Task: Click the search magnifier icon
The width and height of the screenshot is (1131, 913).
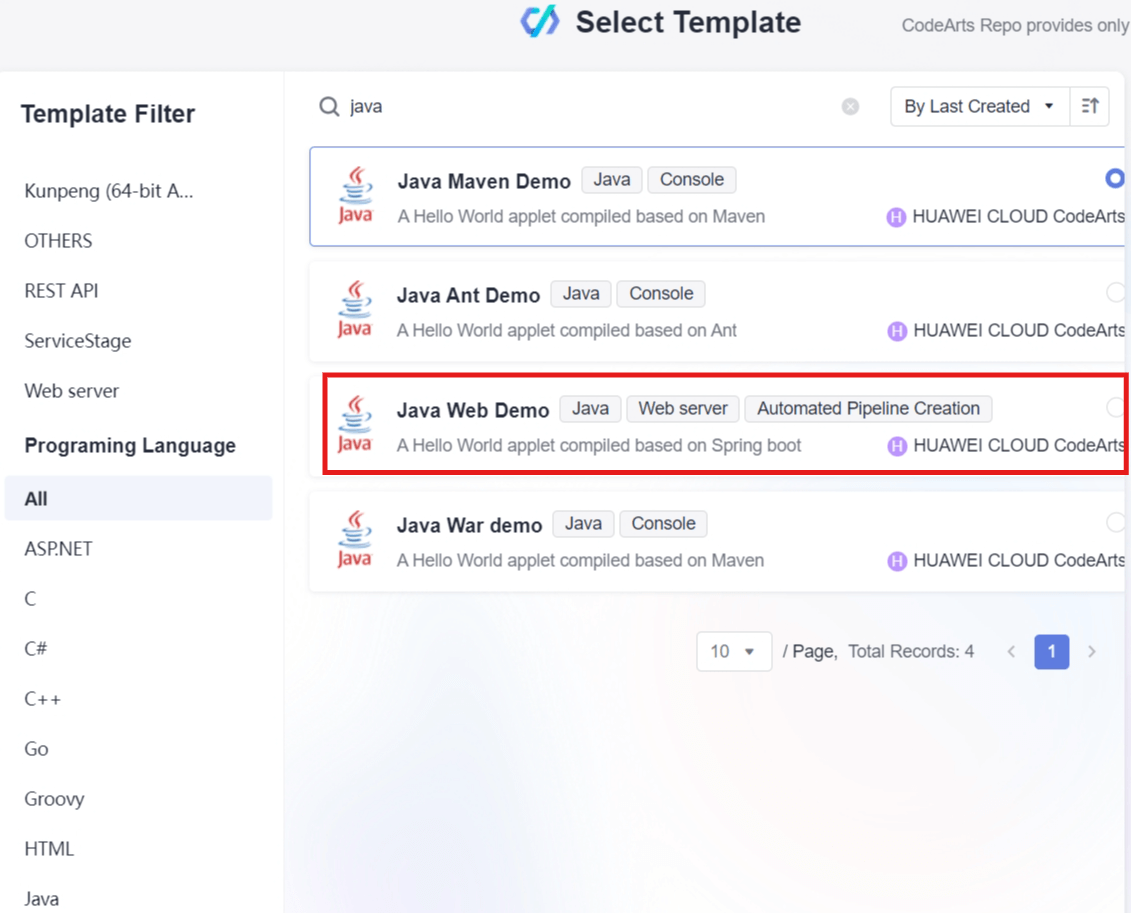Action: tap(329, 106)
